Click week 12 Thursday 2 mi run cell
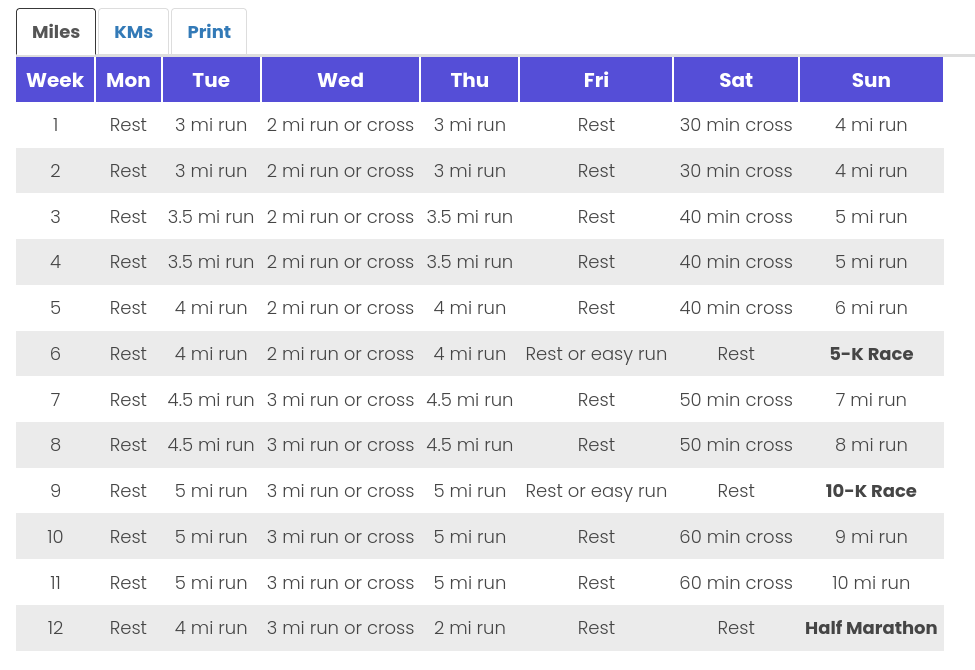The width and height of the screenshot is (975, 670). coord(470,628)
